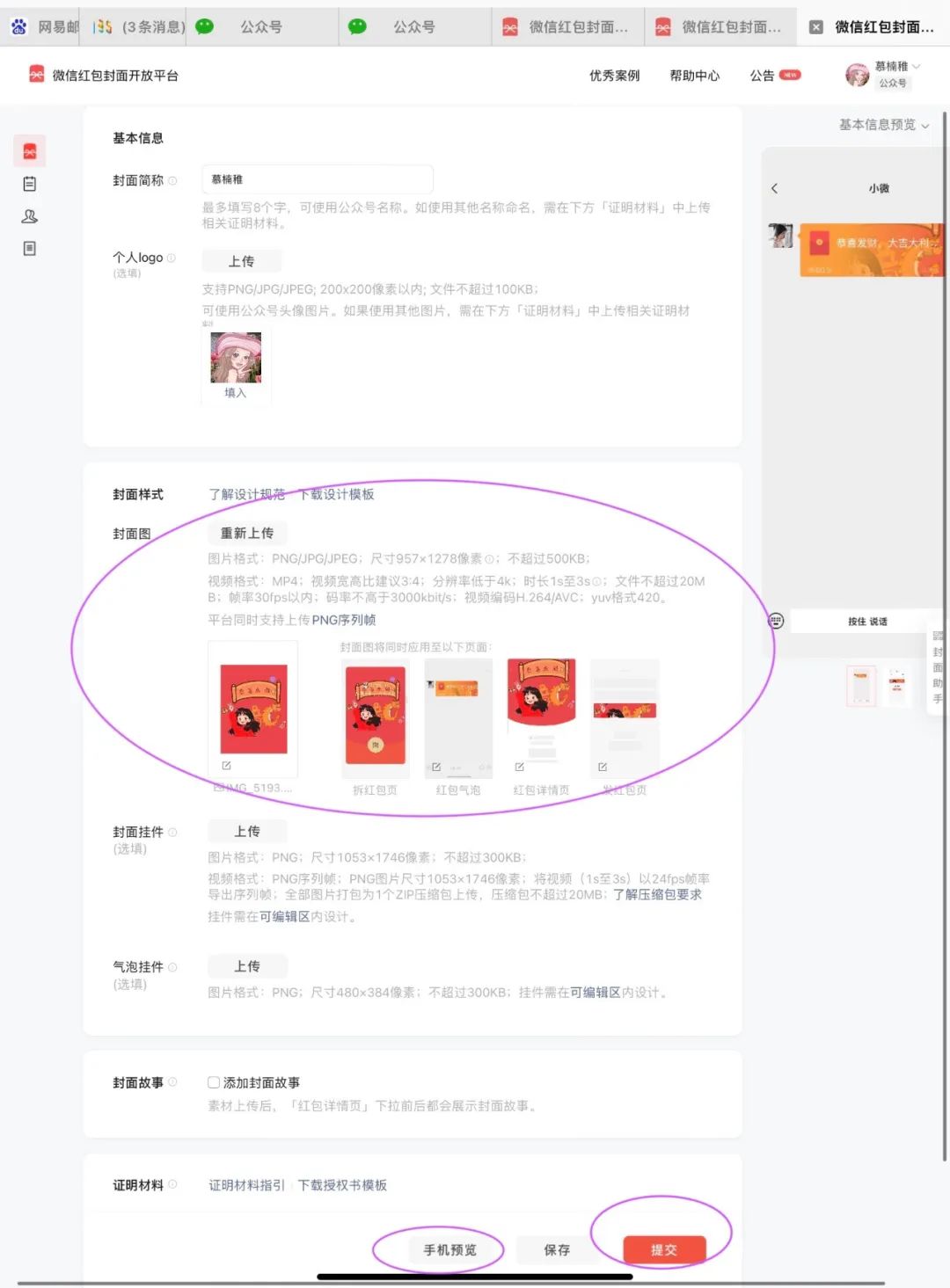Screen dimensions: 950x1288
Task: Click the 封面简称 text input field
Action: (317, 179)
